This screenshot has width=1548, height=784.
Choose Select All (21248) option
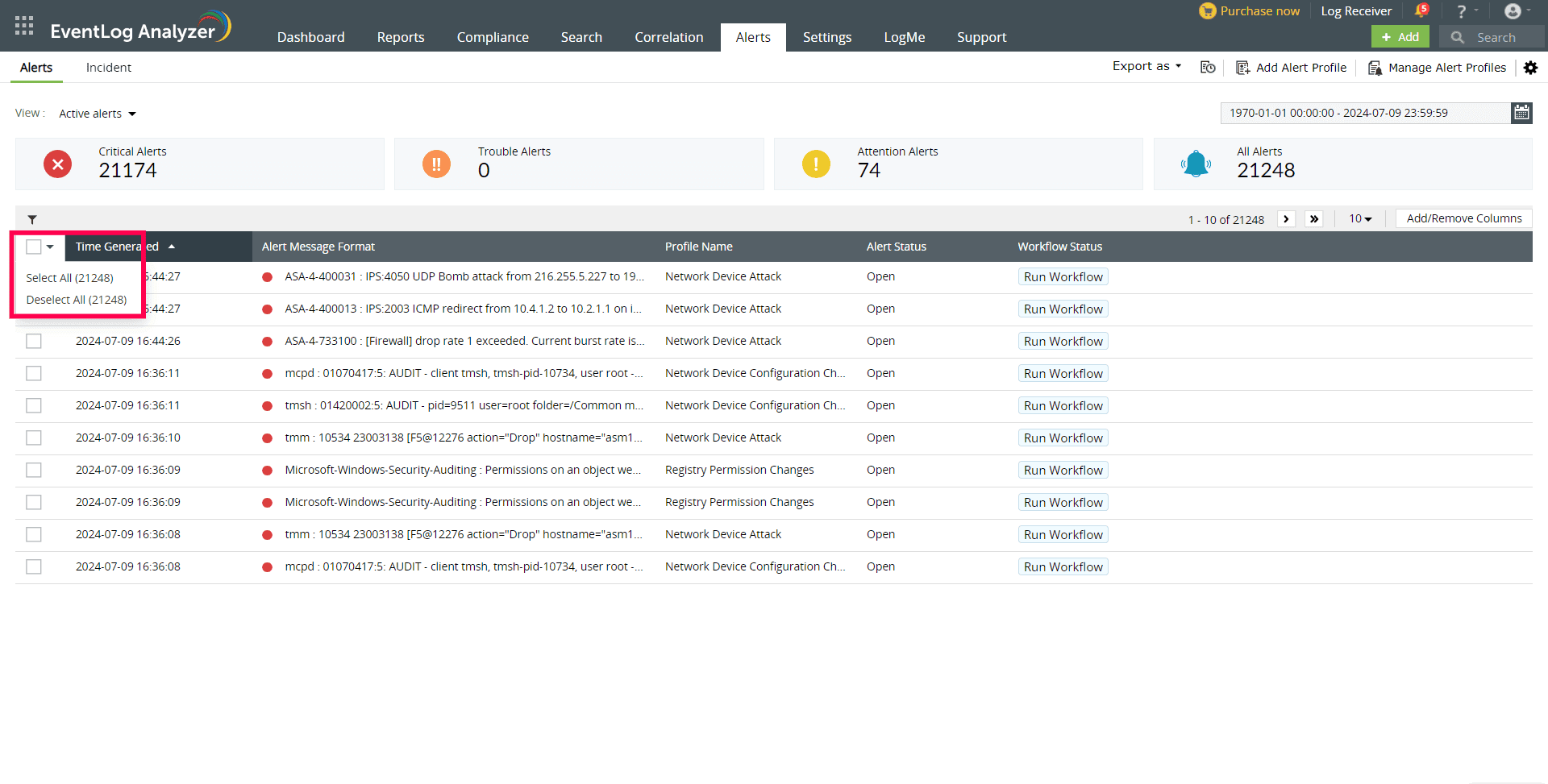click(70, 278)
